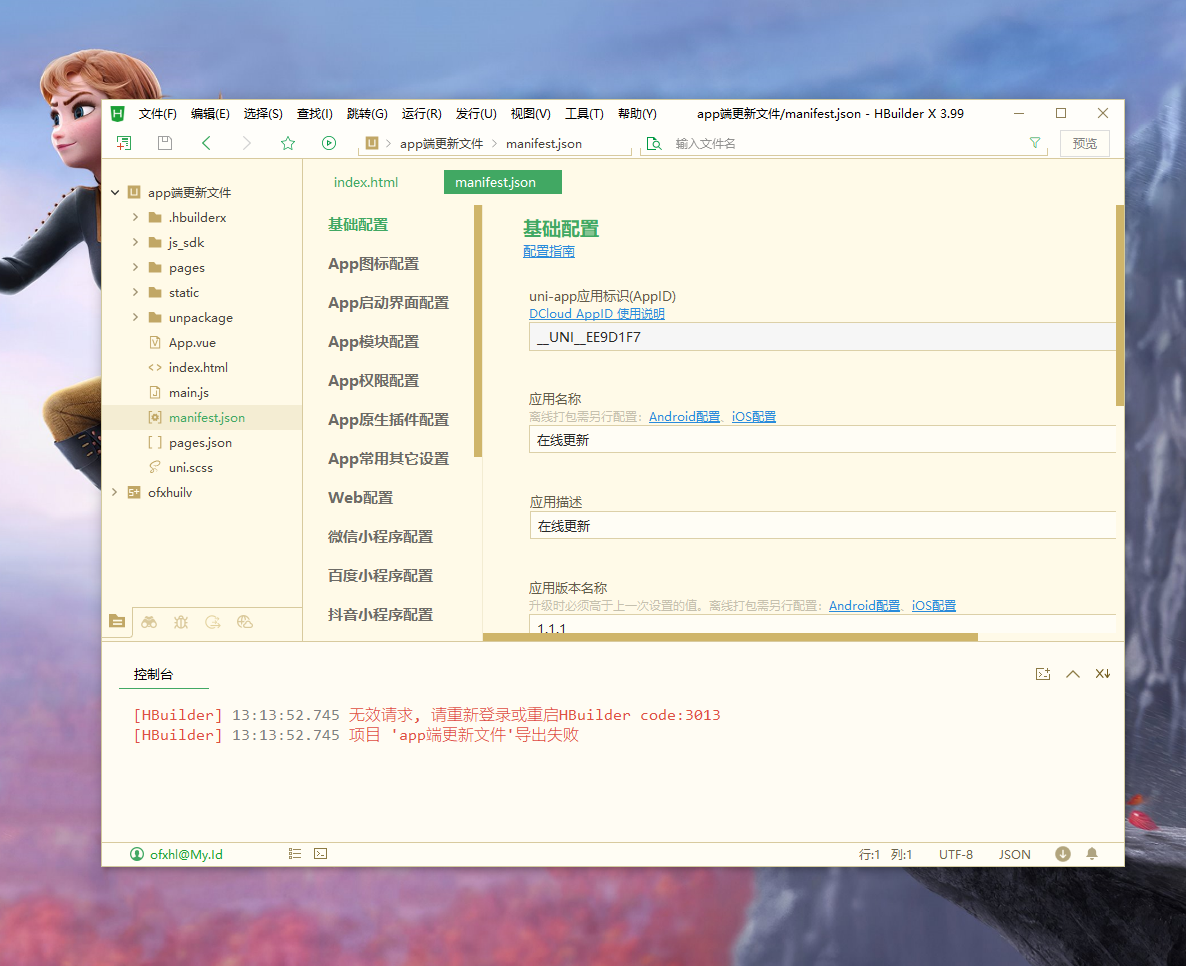Open the debug bug icon panel

pyautogui.click(x=181, y=622)
